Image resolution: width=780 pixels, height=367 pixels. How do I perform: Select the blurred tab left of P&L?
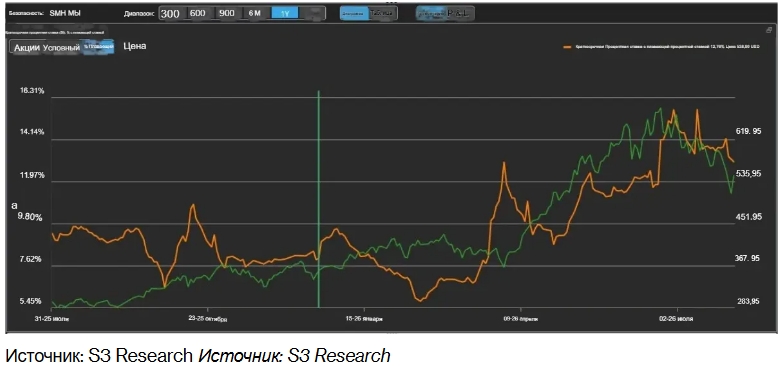431,13
